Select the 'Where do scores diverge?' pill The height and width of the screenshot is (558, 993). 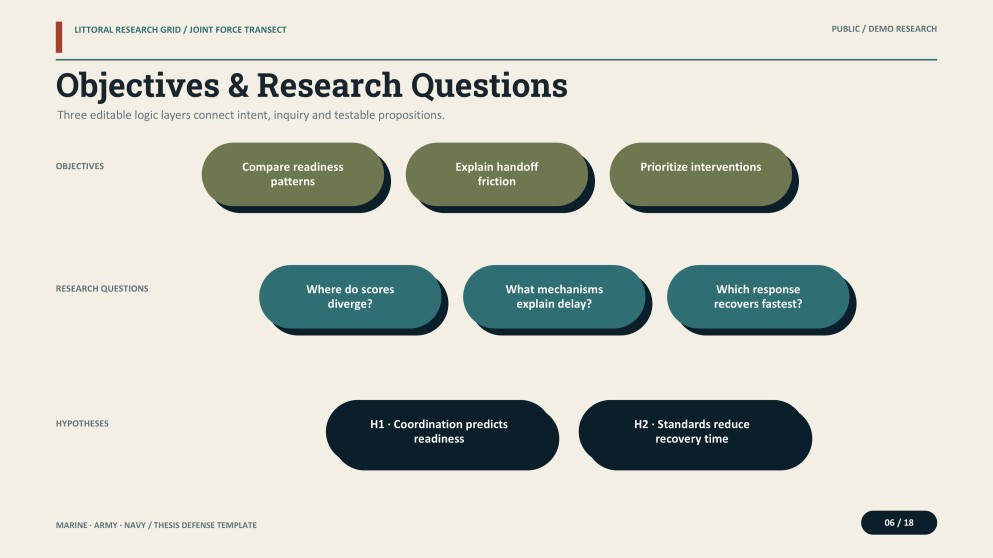click(350, 296)
